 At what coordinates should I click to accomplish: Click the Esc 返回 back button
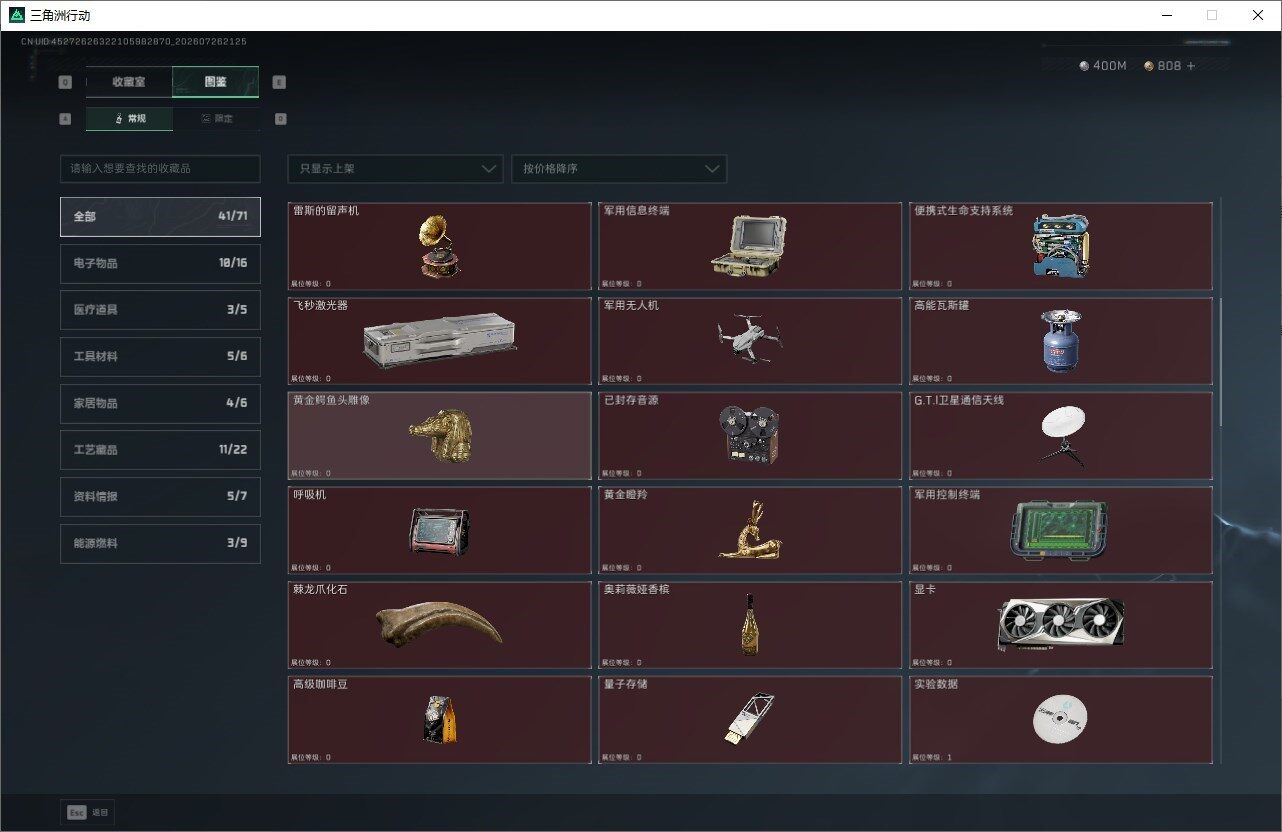pos(88,812)
